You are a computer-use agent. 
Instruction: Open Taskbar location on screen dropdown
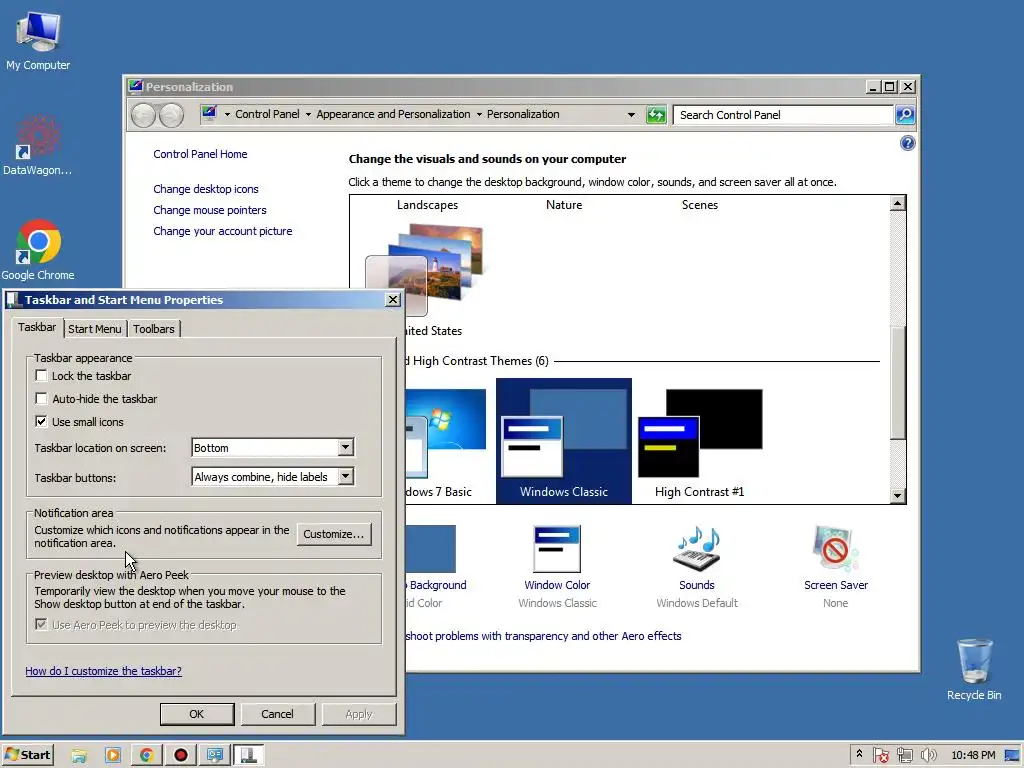pos(273,447)
